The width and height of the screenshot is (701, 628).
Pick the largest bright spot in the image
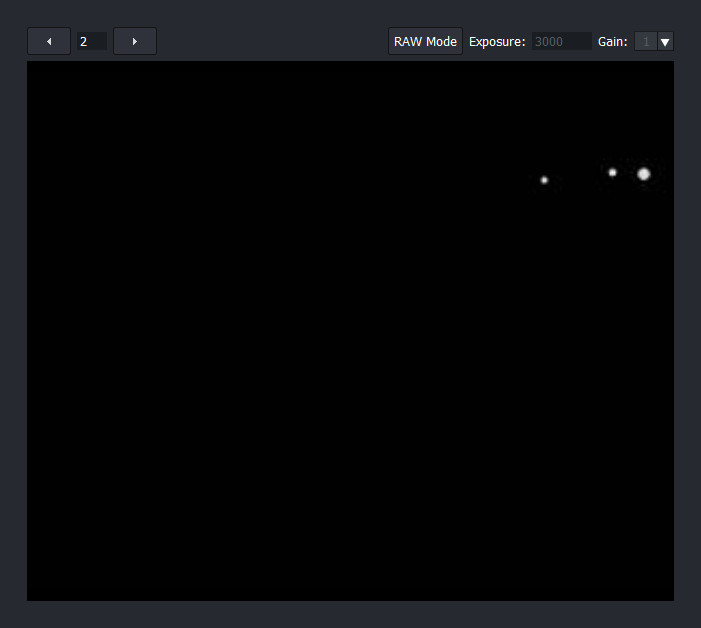tap(644, 174)
